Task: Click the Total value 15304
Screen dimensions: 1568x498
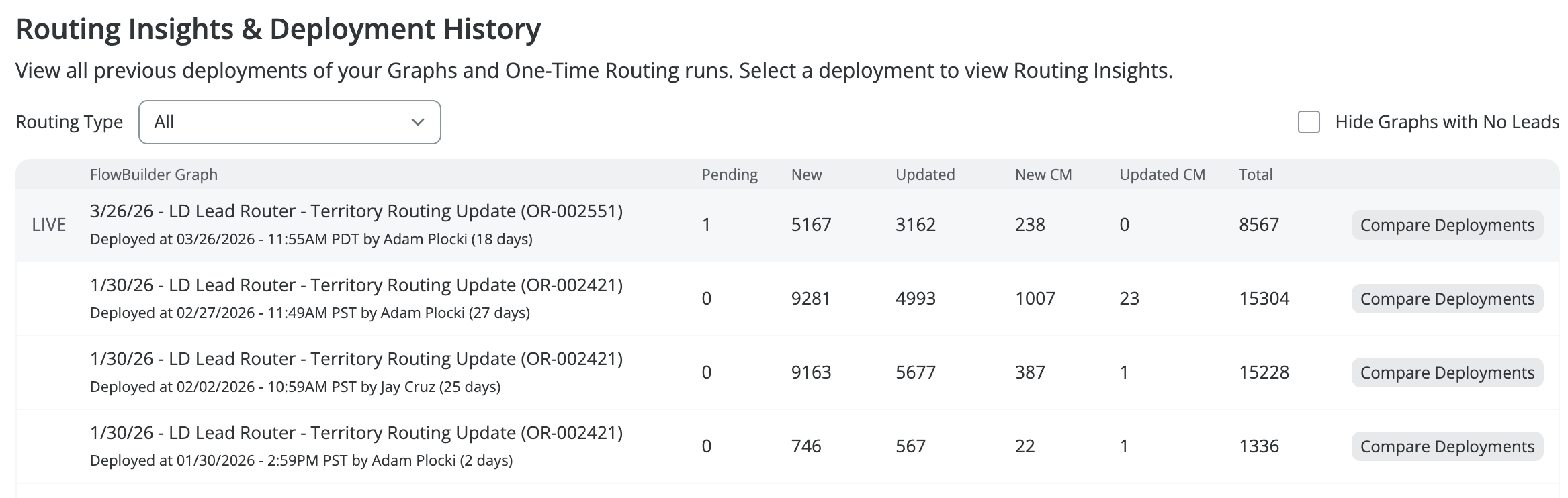Action: 1264,299
